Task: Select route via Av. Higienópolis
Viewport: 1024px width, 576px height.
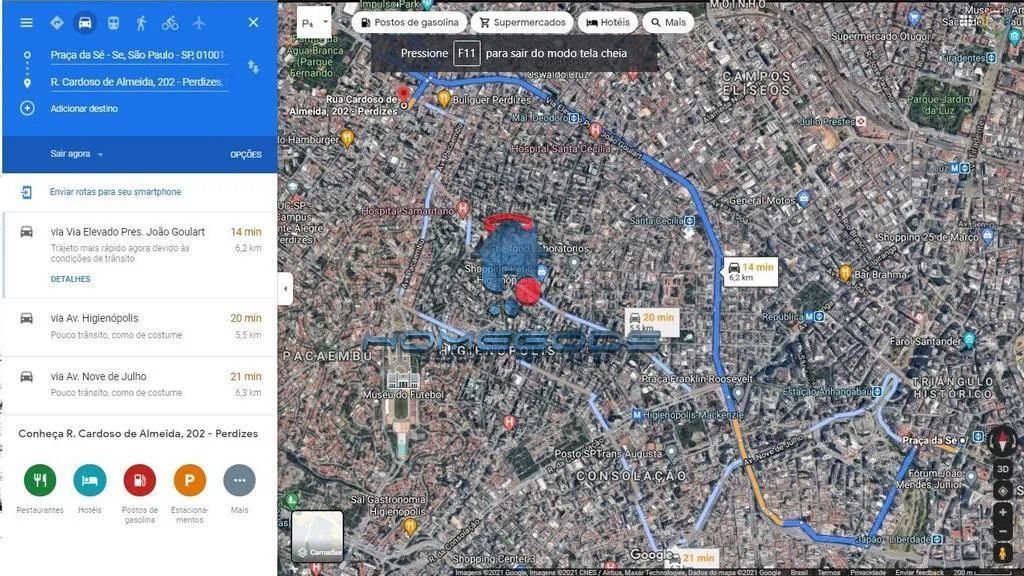Action: [140, 327]
